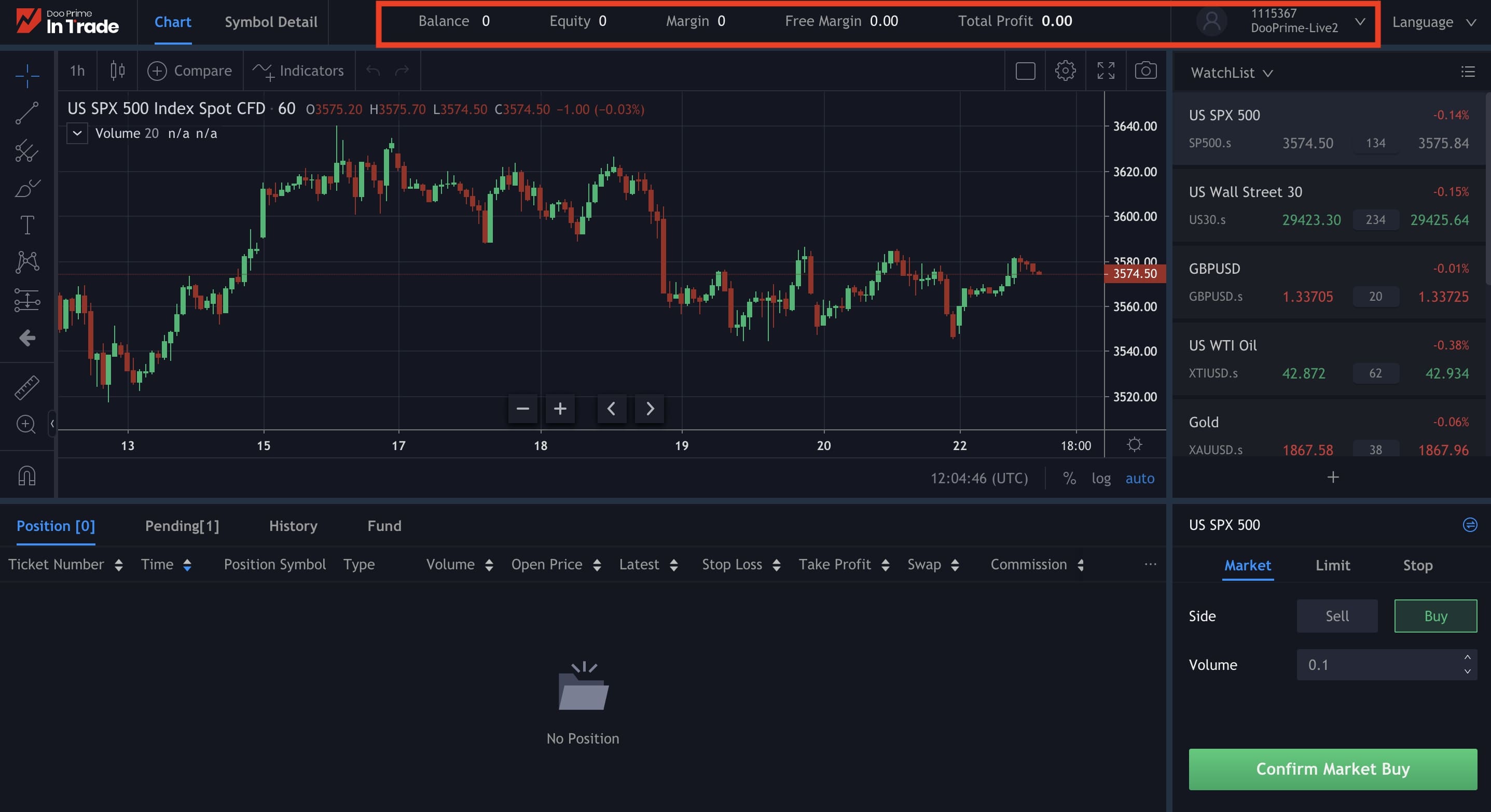Image resolution: width=1491 pixels, height=812 pixels.
Task: Switch to the Chart tab
Action: click(172, 22)
